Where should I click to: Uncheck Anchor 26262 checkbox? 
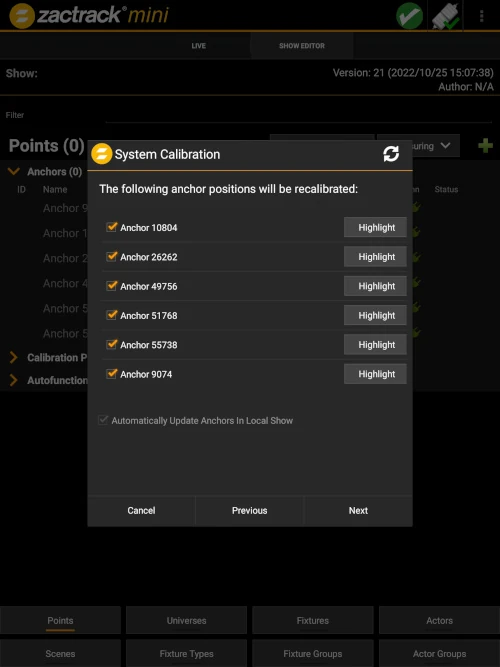pyautogui.click(x=111, y=256)
